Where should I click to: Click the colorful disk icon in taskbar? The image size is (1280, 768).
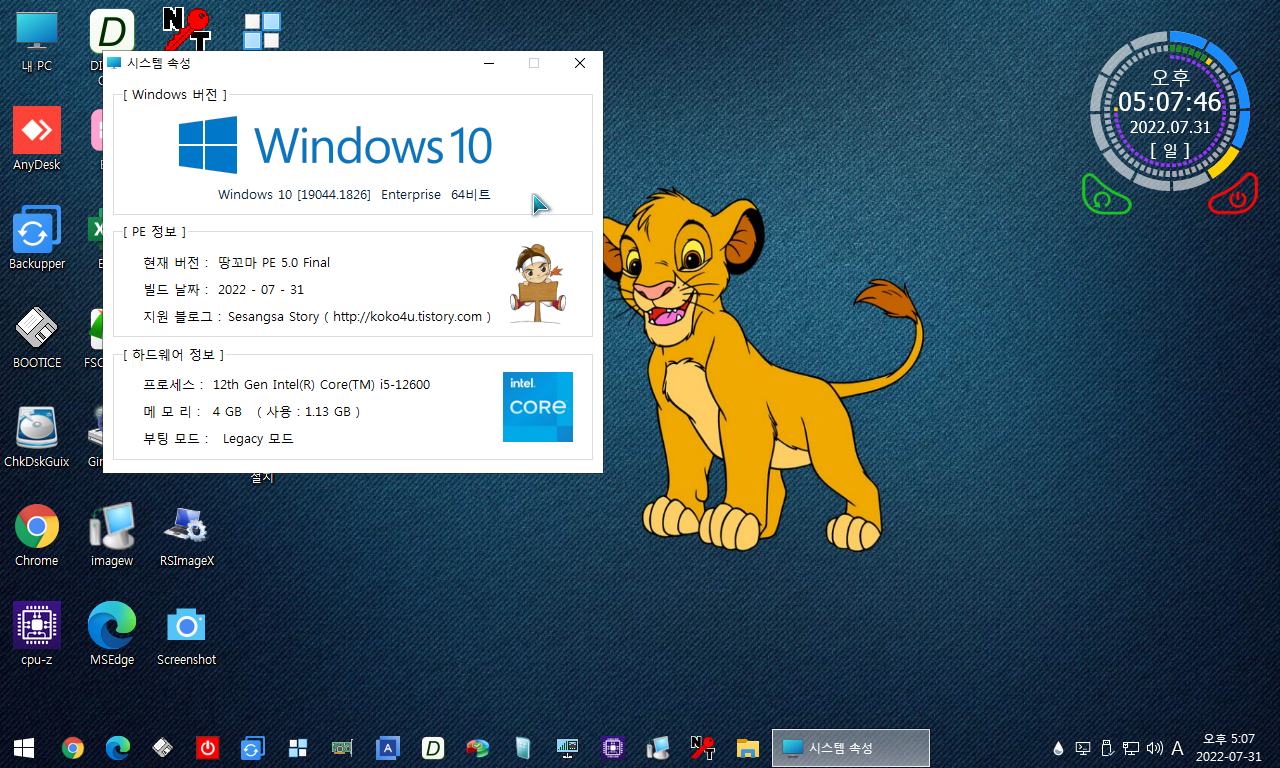[478, 747]
